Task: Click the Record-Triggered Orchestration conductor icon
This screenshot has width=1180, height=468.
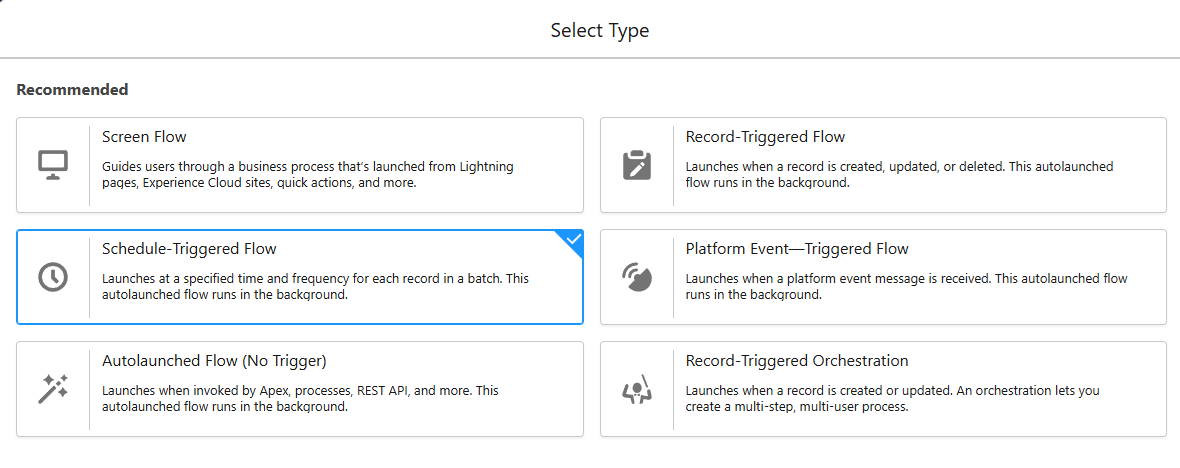Action: coord(637,389)
